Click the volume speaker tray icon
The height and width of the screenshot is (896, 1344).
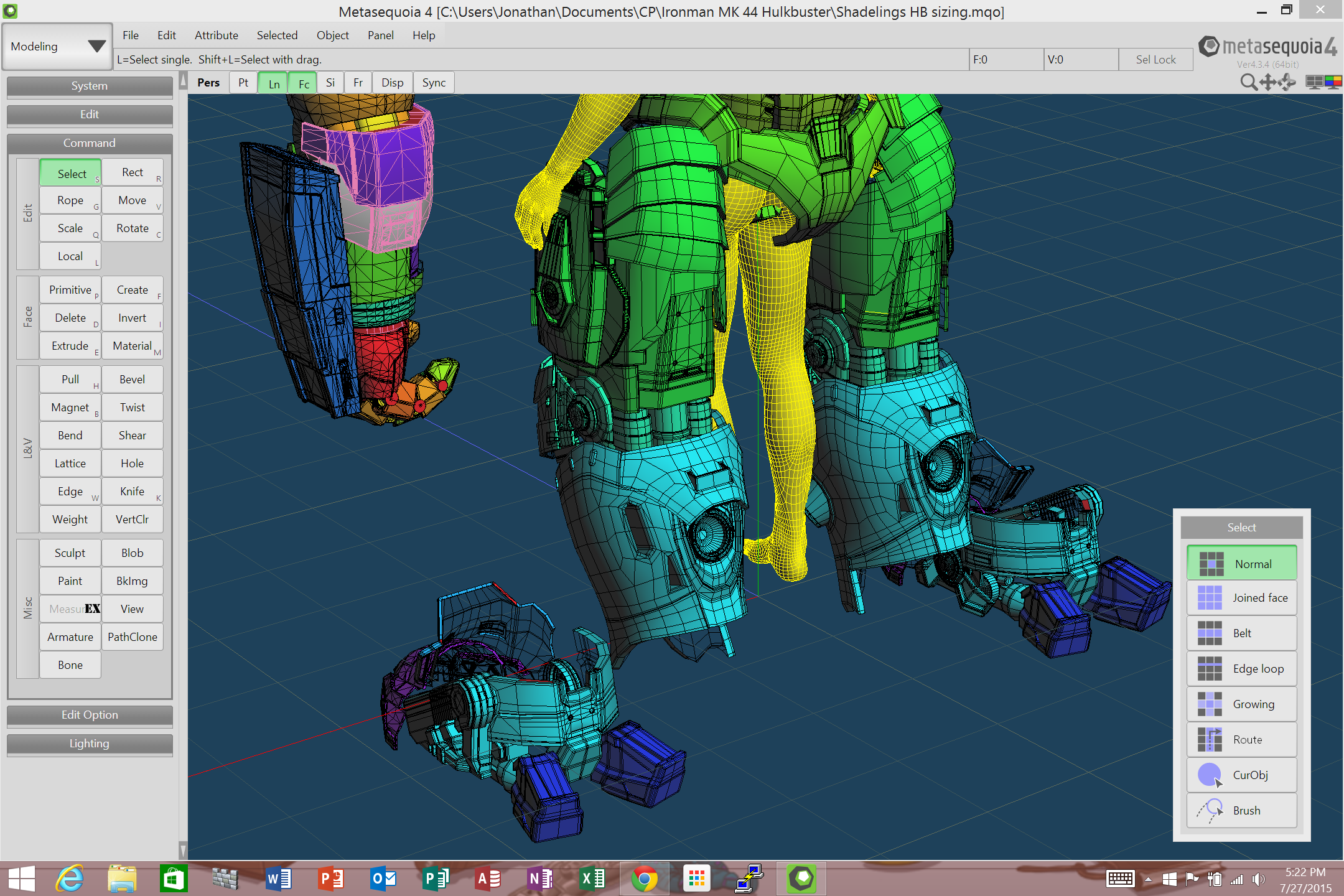[1259, 879]
